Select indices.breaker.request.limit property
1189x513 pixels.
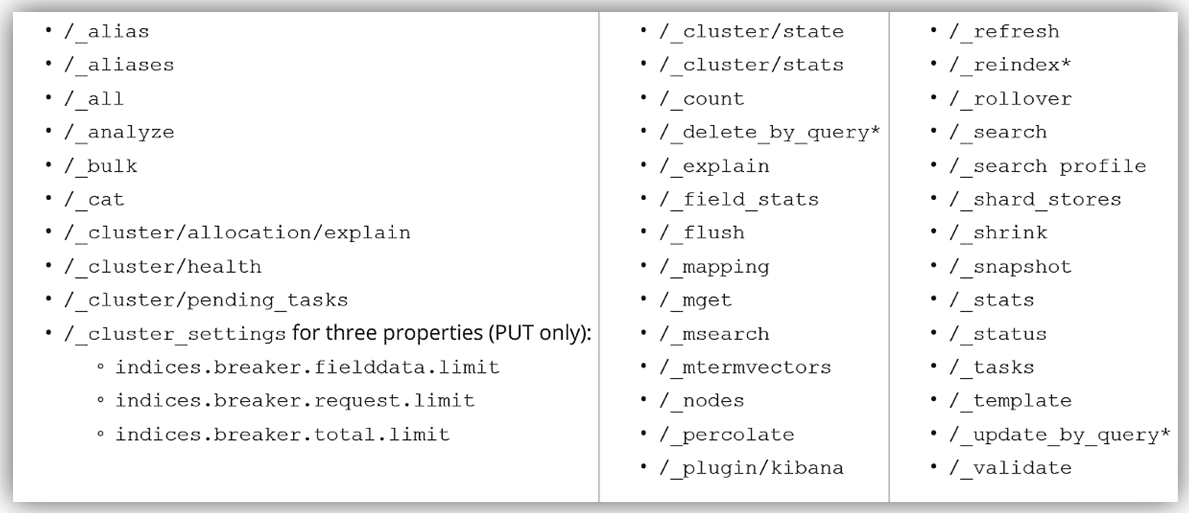[x=295, y=401]
